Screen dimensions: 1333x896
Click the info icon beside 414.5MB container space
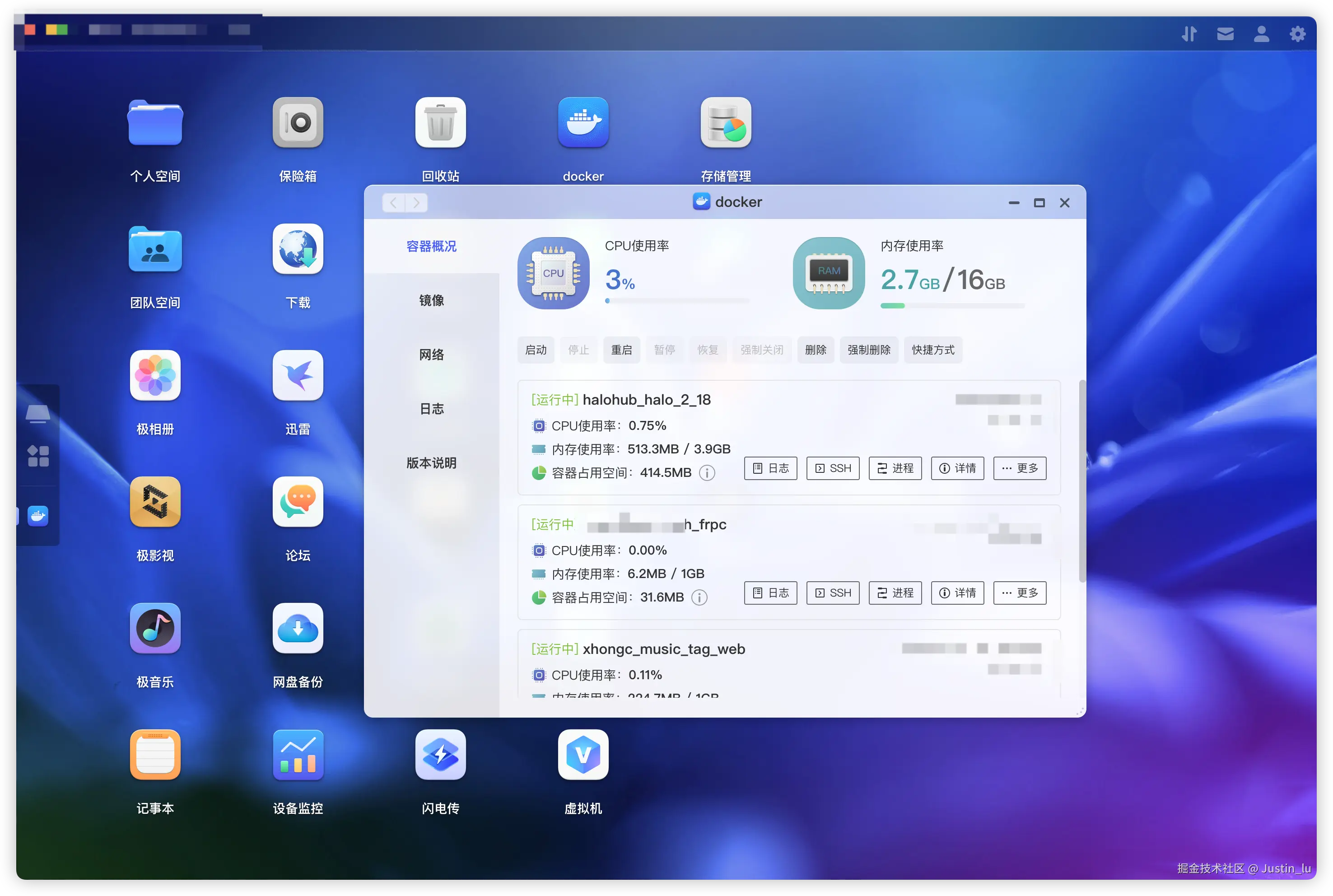coord(707,473)
